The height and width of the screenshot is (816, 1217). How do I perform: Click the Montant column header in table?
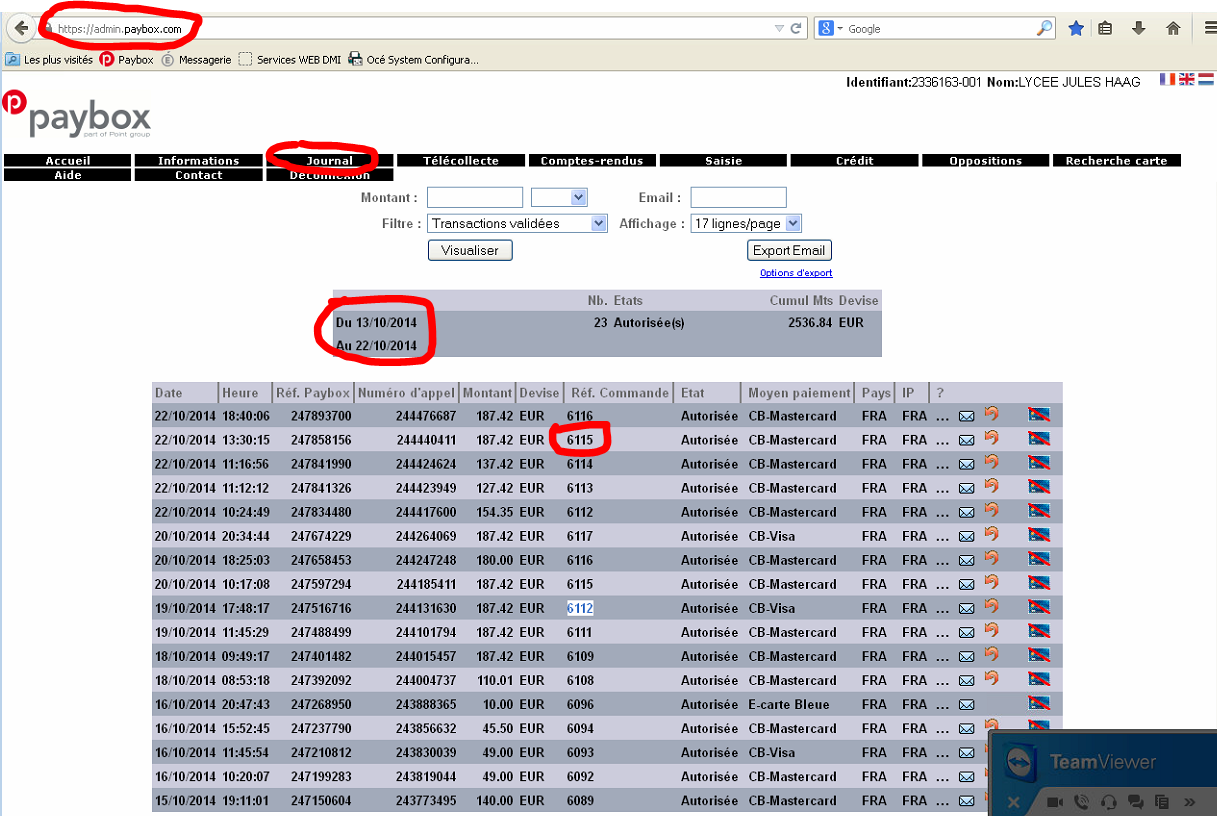485,393
